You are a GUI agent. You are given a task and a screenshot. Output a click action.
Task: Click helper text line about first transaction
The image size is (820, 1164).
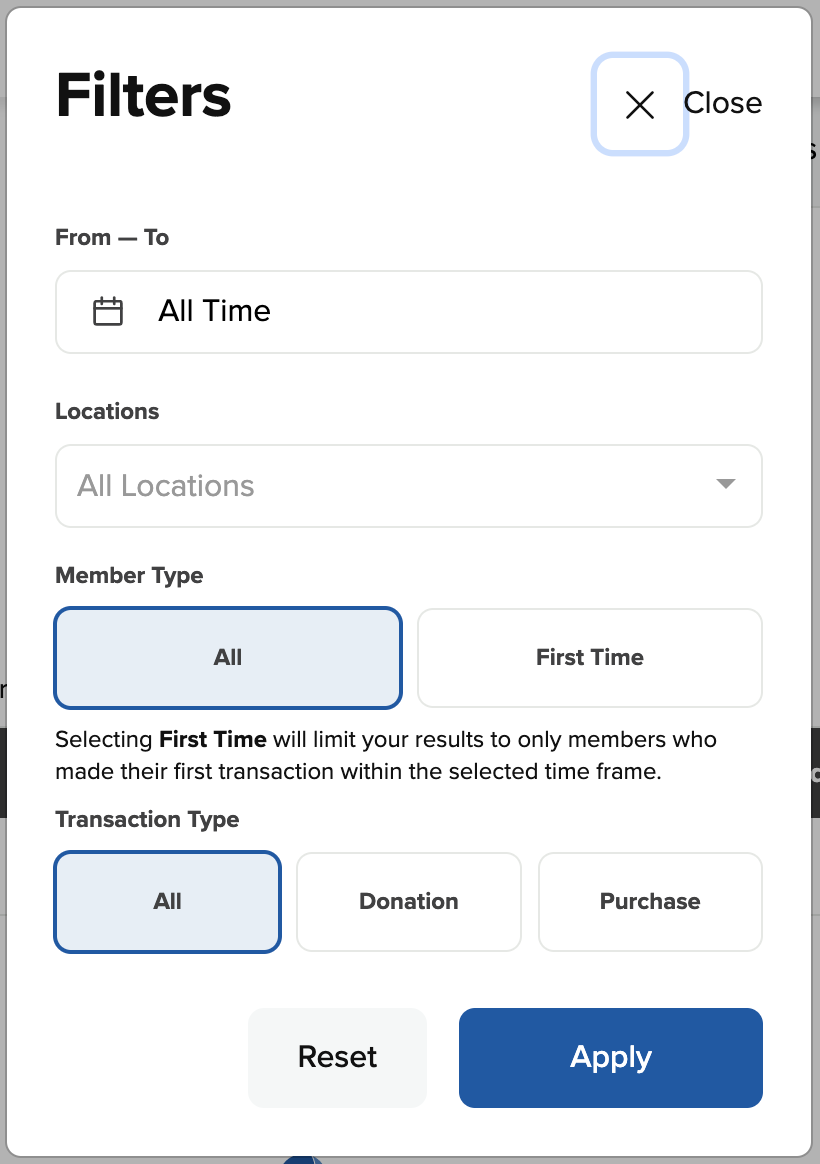pyautogui.click(x=358, y=773)
